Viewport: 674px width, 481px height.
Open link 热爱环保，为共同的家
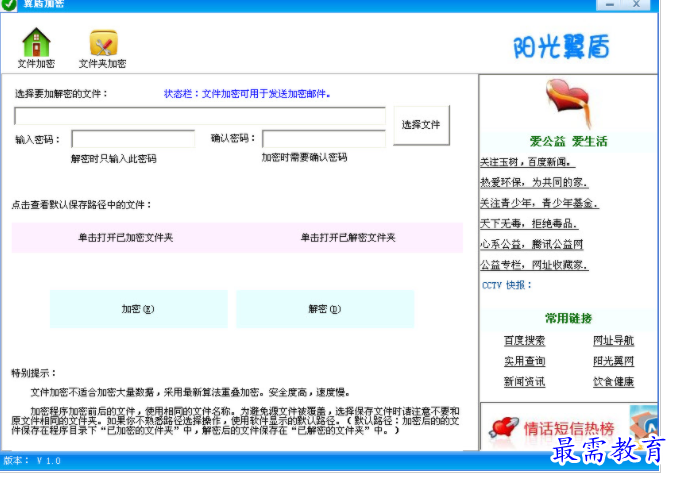click(534, 183)
